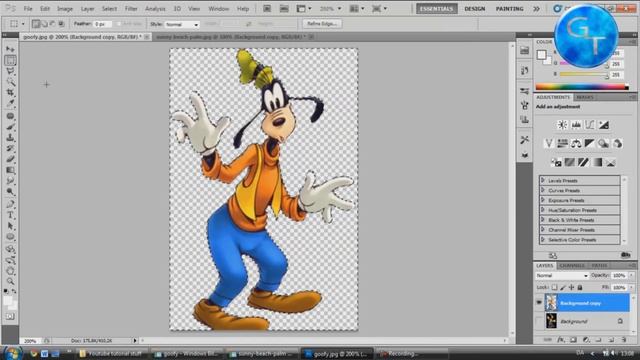
Task: Select 'New selection' mode in options bar
Action: [36, 24]
